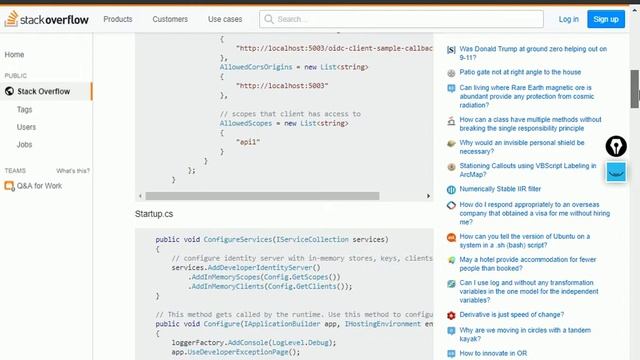Click site icon beside Derivative speed of change
The image size is (640, 360).
click(451, 315)
